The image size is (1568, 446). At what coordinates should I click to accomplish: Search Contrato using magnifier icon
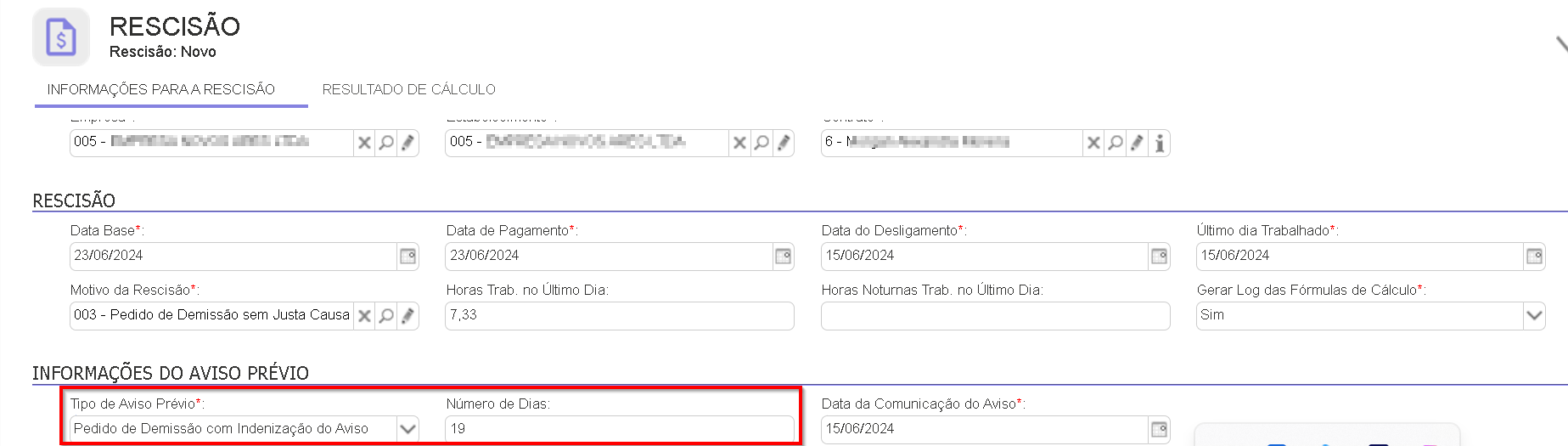tap(1116, 143)
